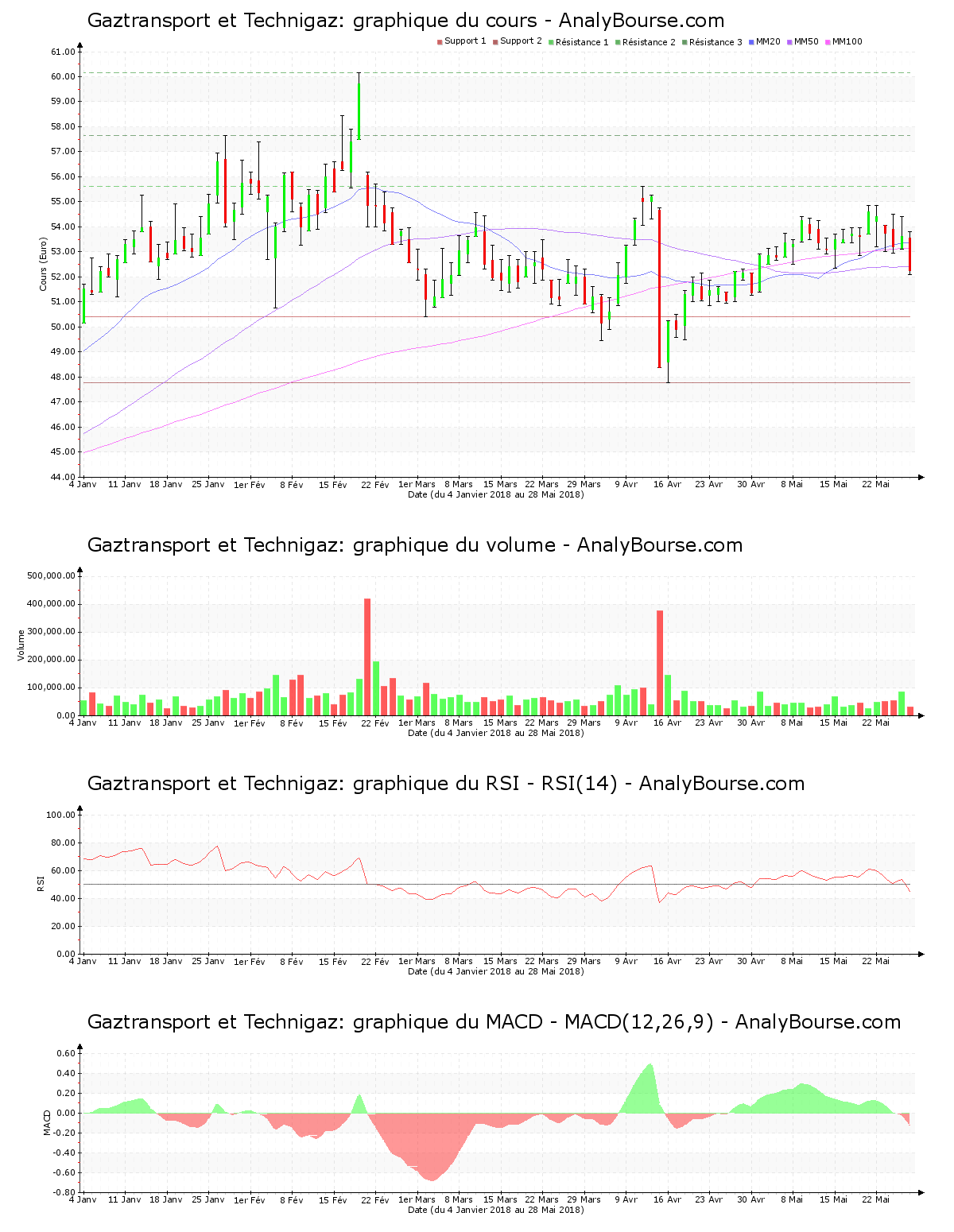The width and height of the screenshot is (954, 1232).
Task: Click '4 Janv' date on the price chart axis
Action: [x=83, y=484]
